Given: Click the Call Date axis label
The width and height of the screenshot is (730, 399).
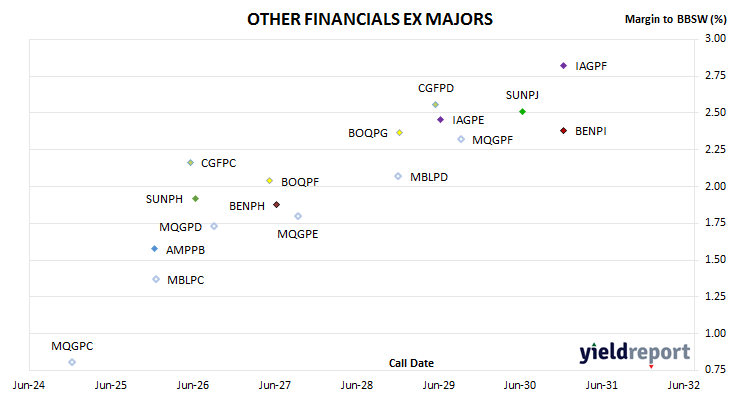Looking at the screenshot, I should 411,363.
